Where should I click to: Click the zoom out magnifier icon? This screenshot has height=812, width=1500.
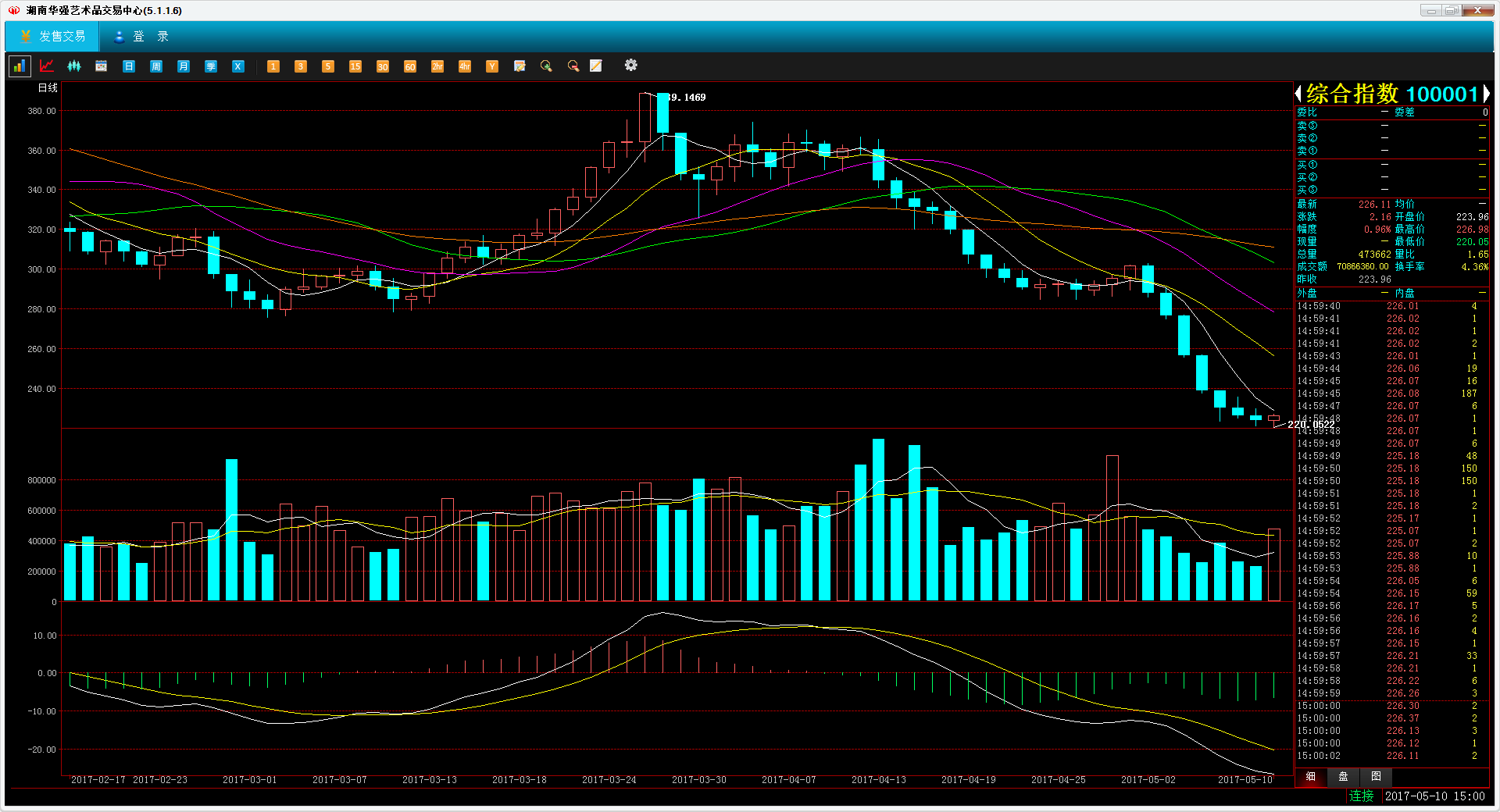[x=573, y=66]
